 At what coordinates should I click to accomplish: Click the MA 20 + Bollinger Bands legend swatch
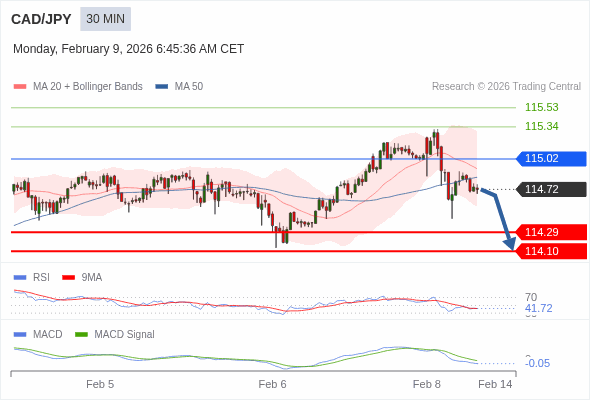click(20, 87)
